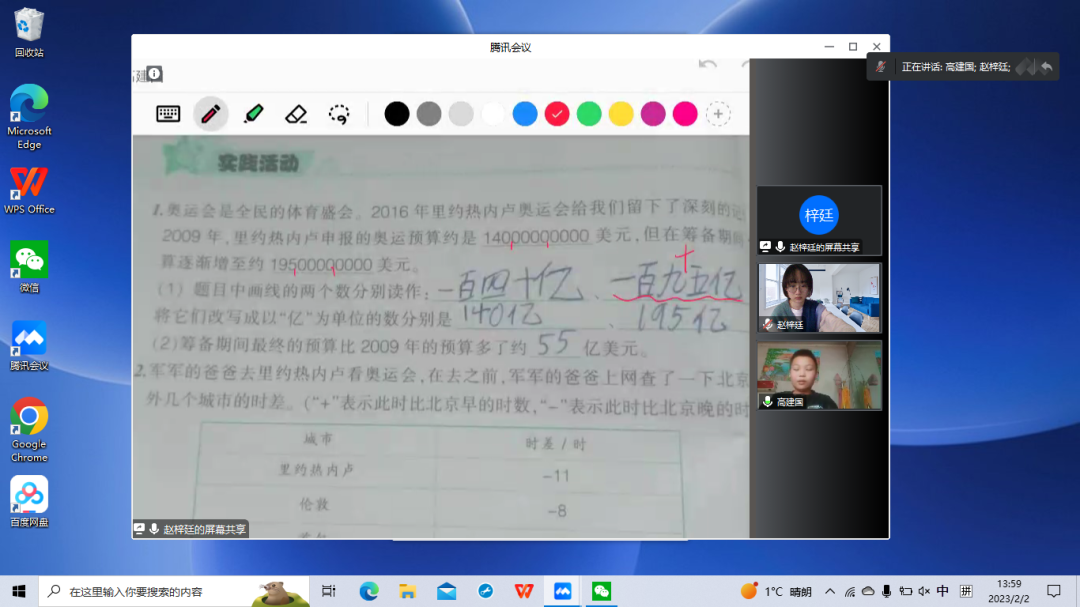Activate the lasso selection tool

pos(340,114)
